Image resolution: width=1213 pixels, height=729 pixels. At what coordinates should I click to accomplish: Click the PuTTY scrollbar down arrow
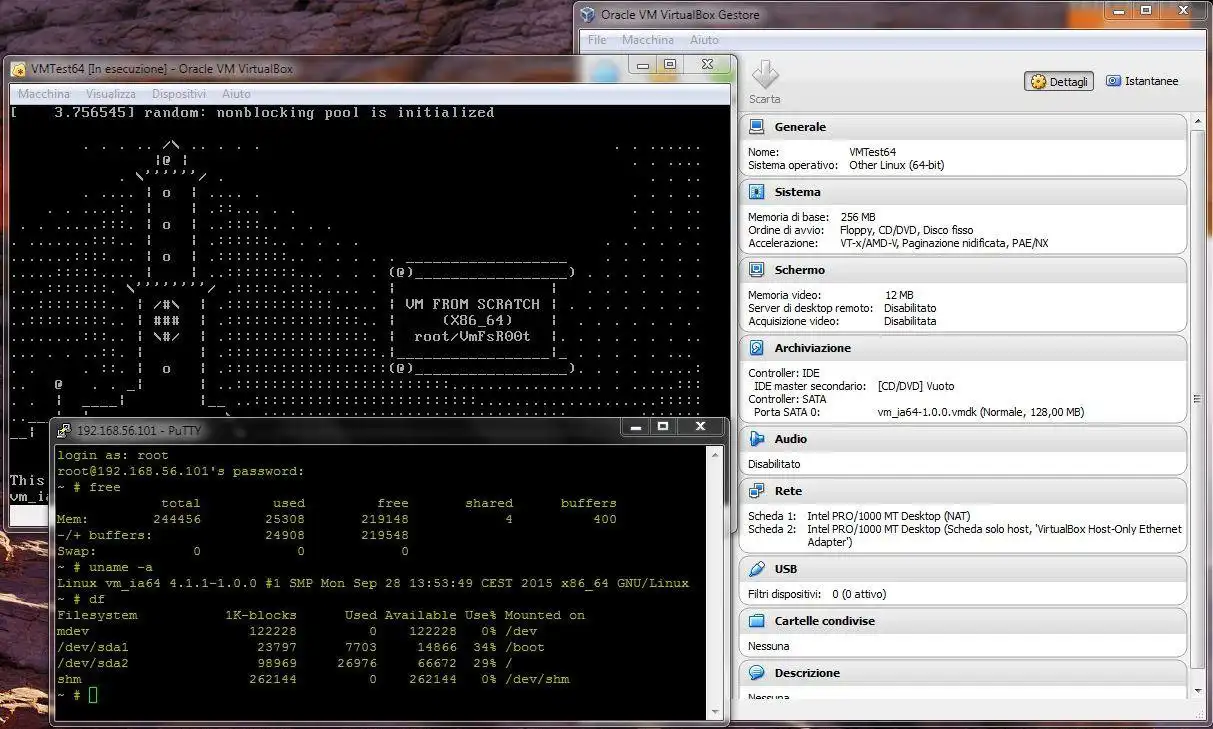[x=715, y=710]
